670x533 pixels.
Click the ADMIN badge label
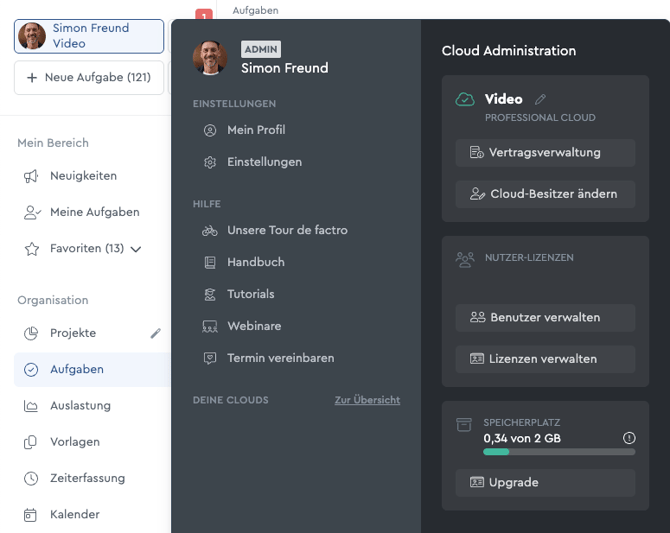pos(261,50)
